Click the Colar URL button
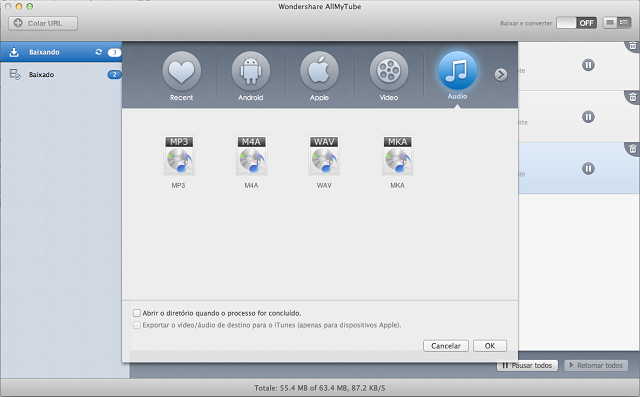 (x=43, y=23)
